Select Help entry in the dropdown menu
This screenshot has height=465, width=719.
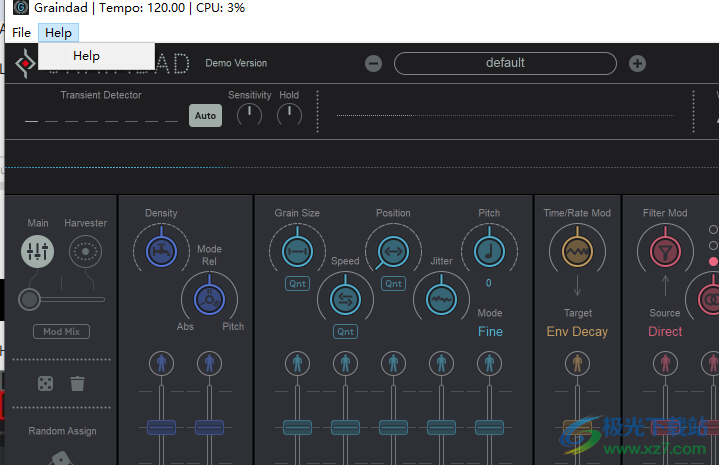click(87, 56)
